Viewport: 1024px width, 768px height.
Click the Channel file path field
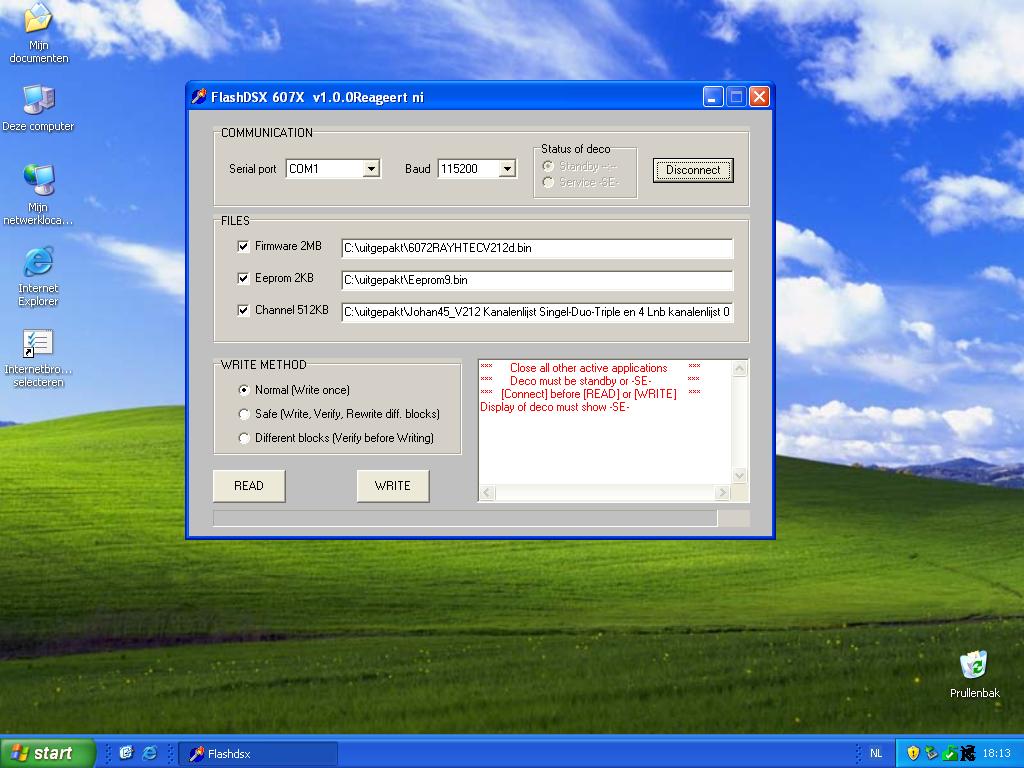point(537,312)
